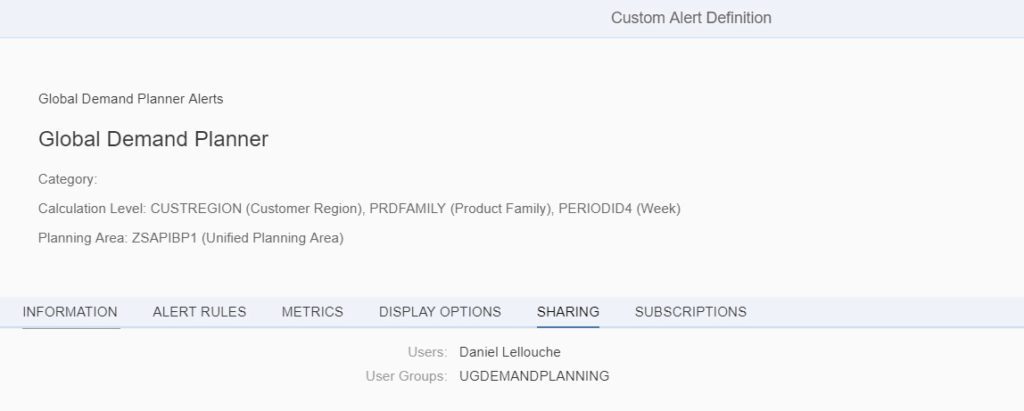
Task: Click the CUSTREGION (Customer Region) value
Action: pos(255,209)
